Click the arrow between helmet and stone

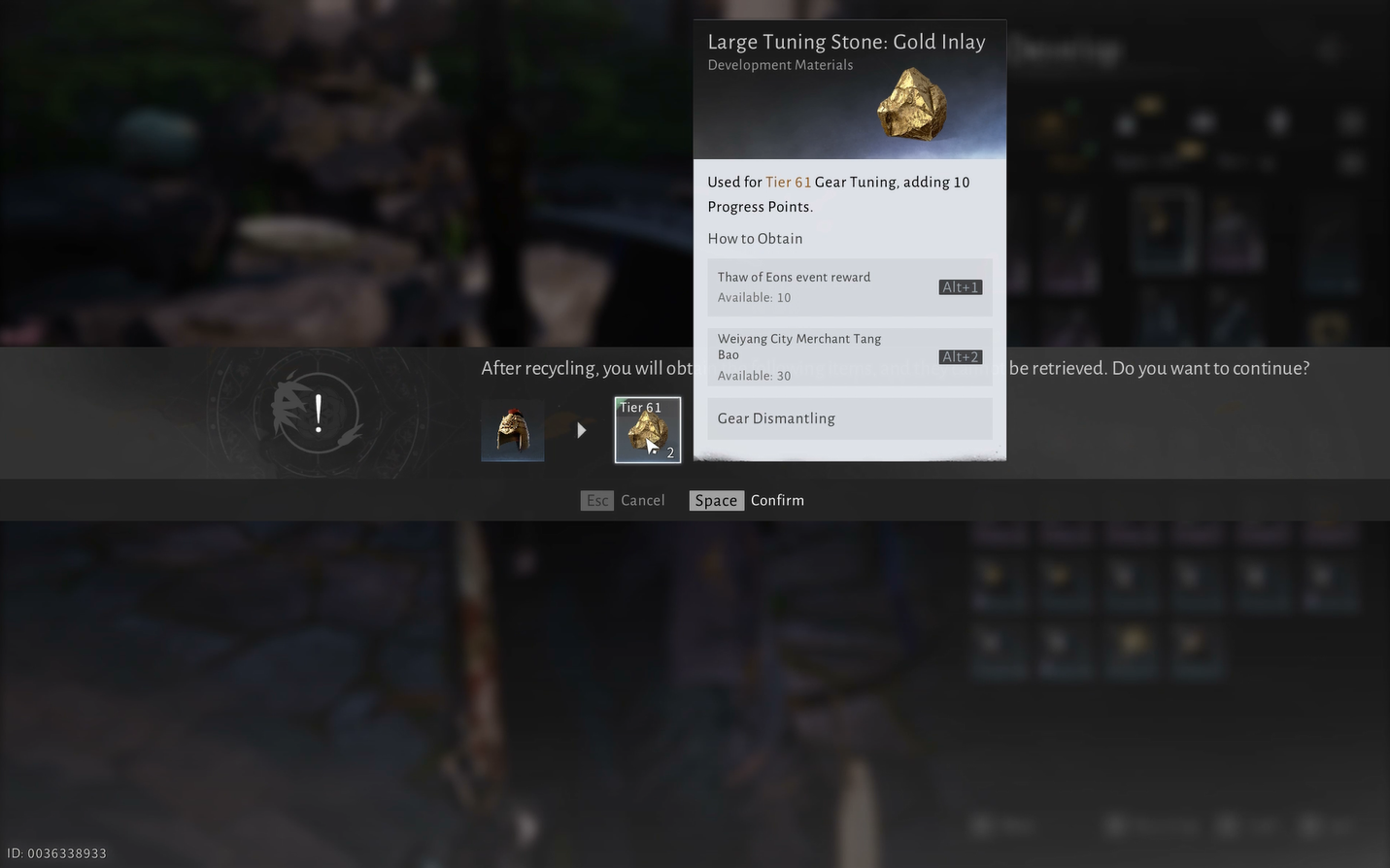pyautogui.click(x=581, y=430)
